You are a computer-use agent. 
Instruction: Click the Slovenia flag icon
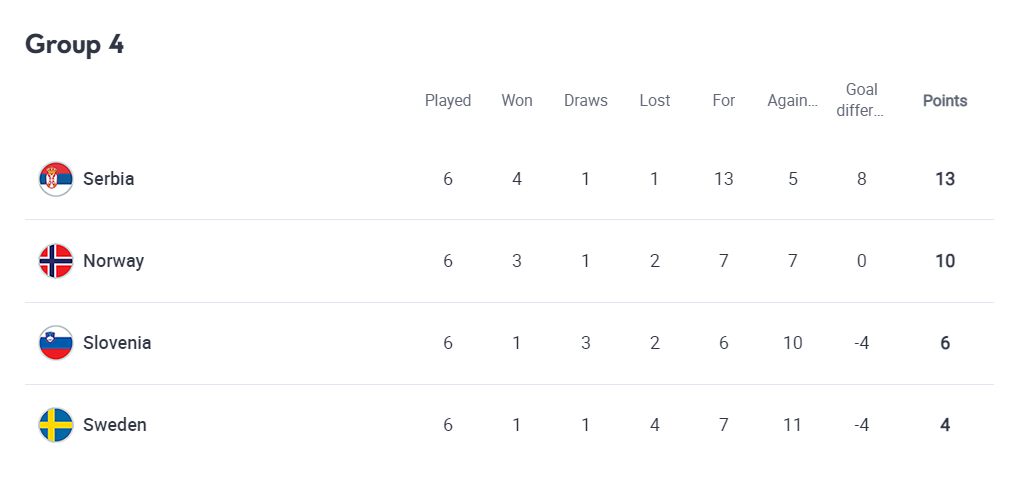tap(56, 343)
